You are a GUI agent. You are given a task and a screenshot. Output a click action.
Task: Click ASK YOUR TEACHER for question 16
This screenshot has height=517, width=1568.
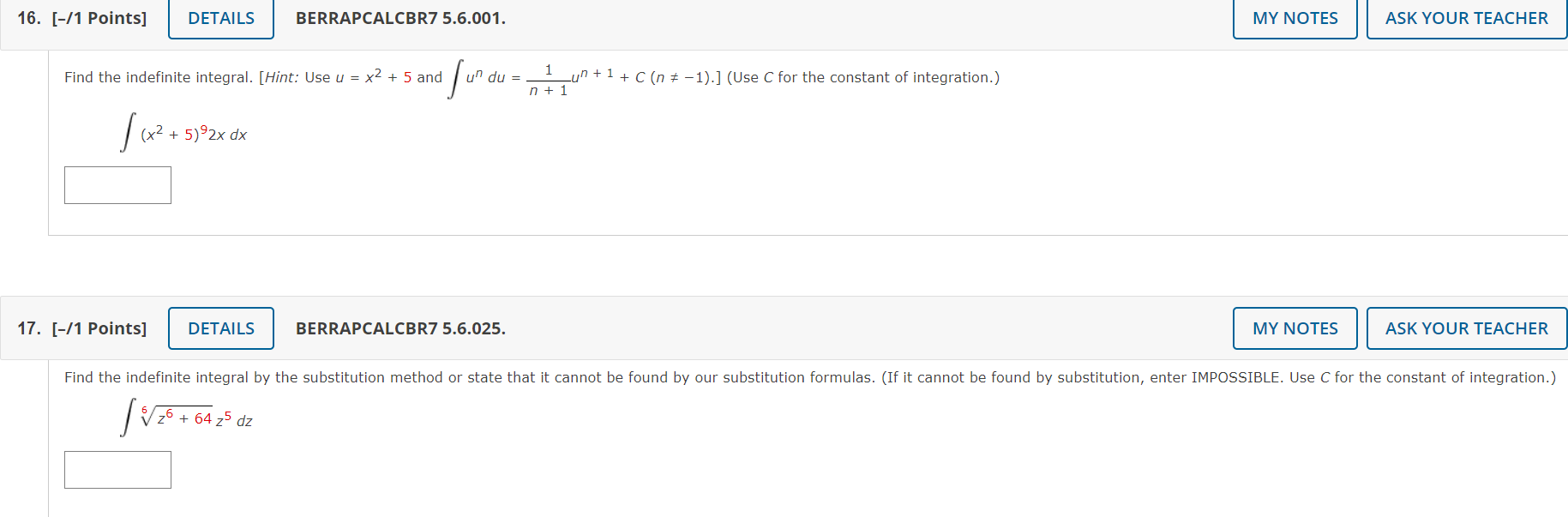click(1467, 17)
